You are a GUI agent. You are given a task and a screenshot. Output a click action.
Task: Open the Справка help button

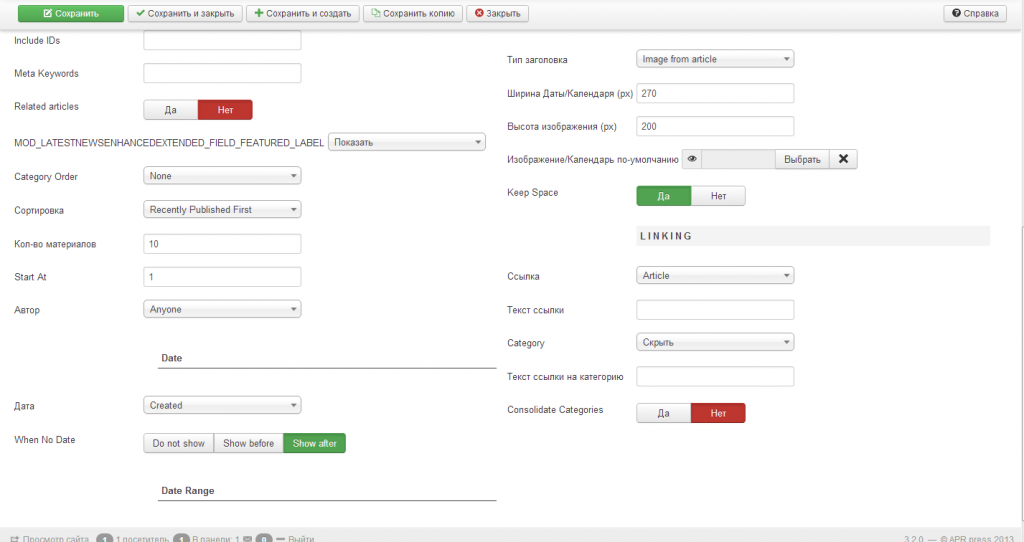[x=975, y=14]
